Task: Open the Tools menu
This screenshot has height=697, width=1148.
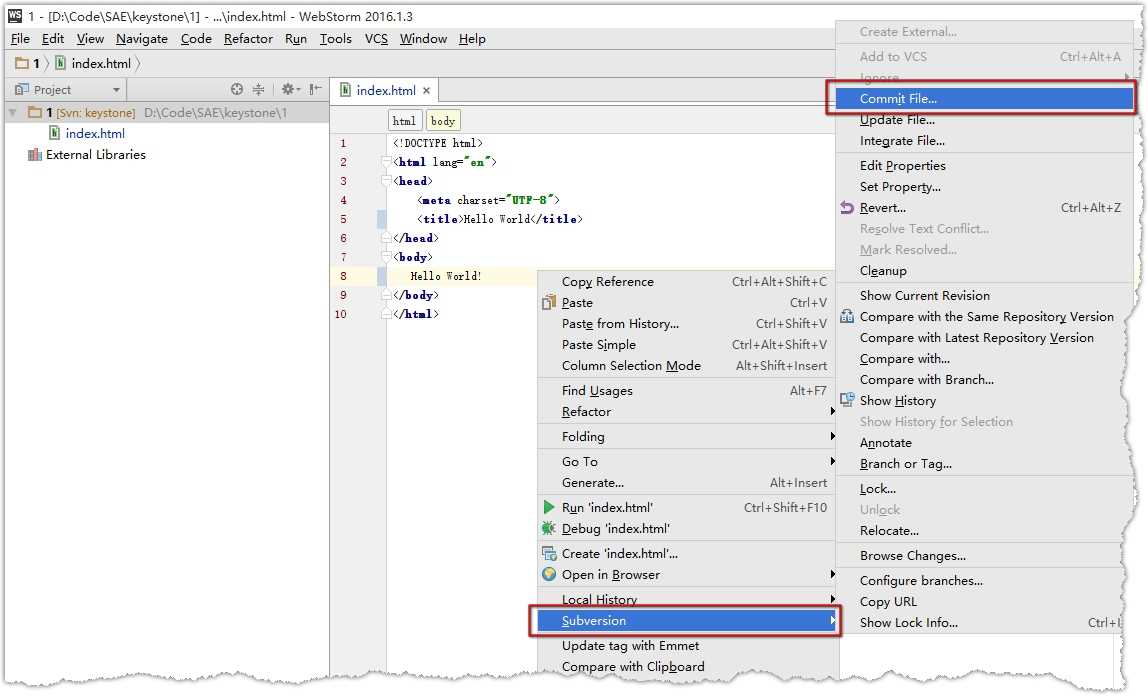Action: coord(335,39)
